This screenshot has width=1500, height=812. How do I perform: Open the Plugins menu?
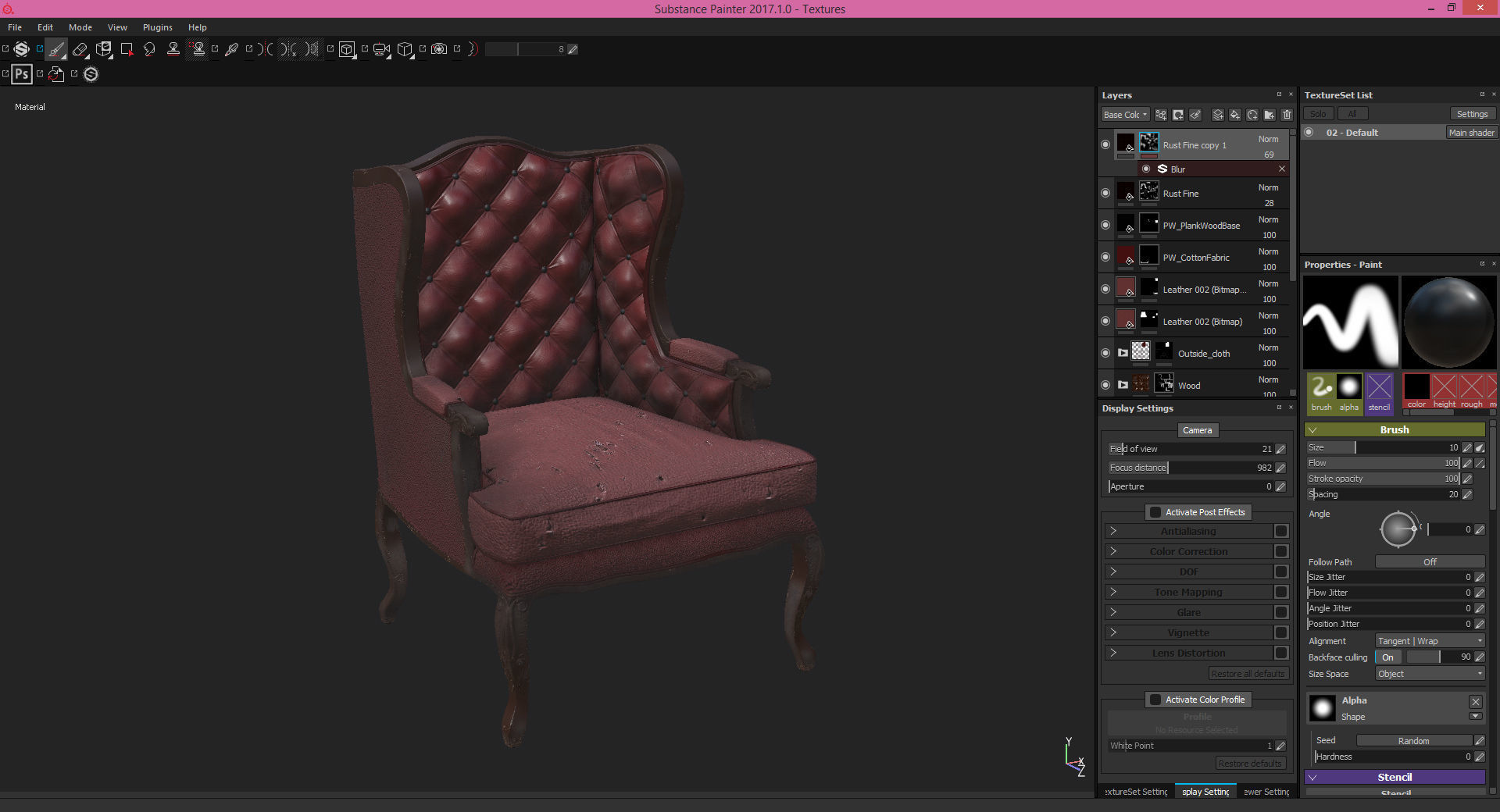click(158, 27)
